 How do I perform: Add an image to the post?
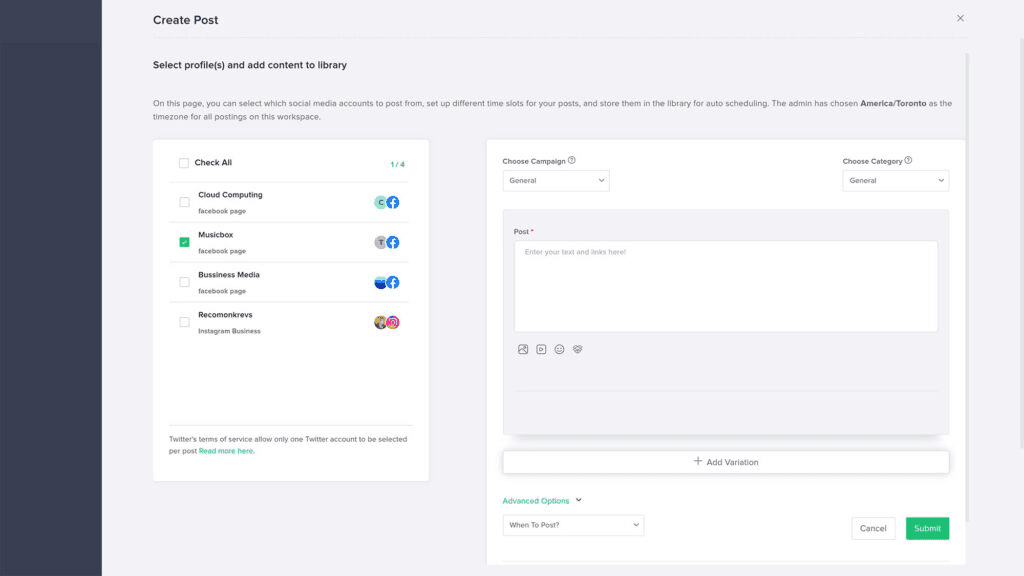click(x=522, y=349)
